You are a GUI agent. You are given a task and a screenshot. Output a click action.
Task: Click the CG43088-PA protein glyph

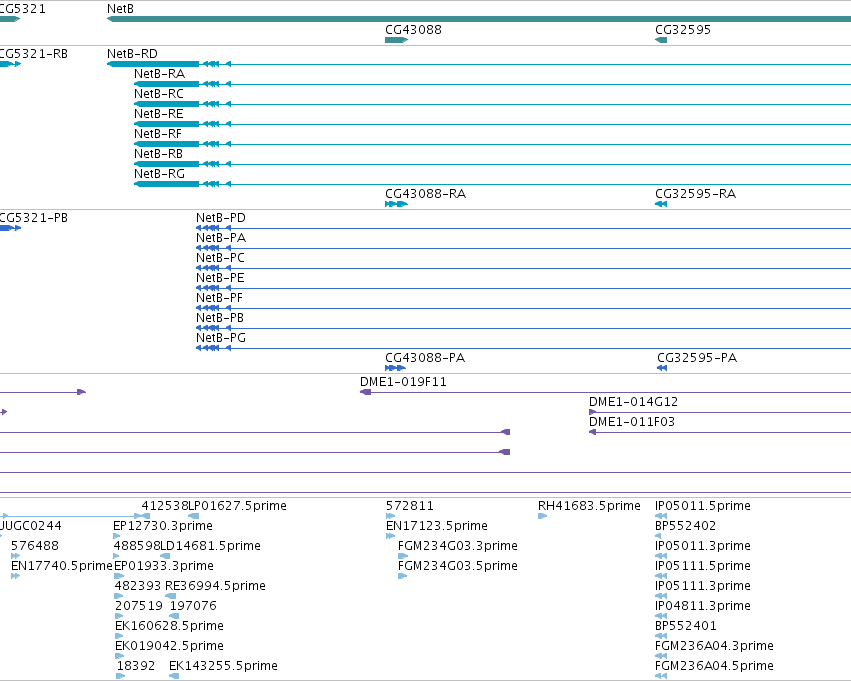[x=395, y=368]
